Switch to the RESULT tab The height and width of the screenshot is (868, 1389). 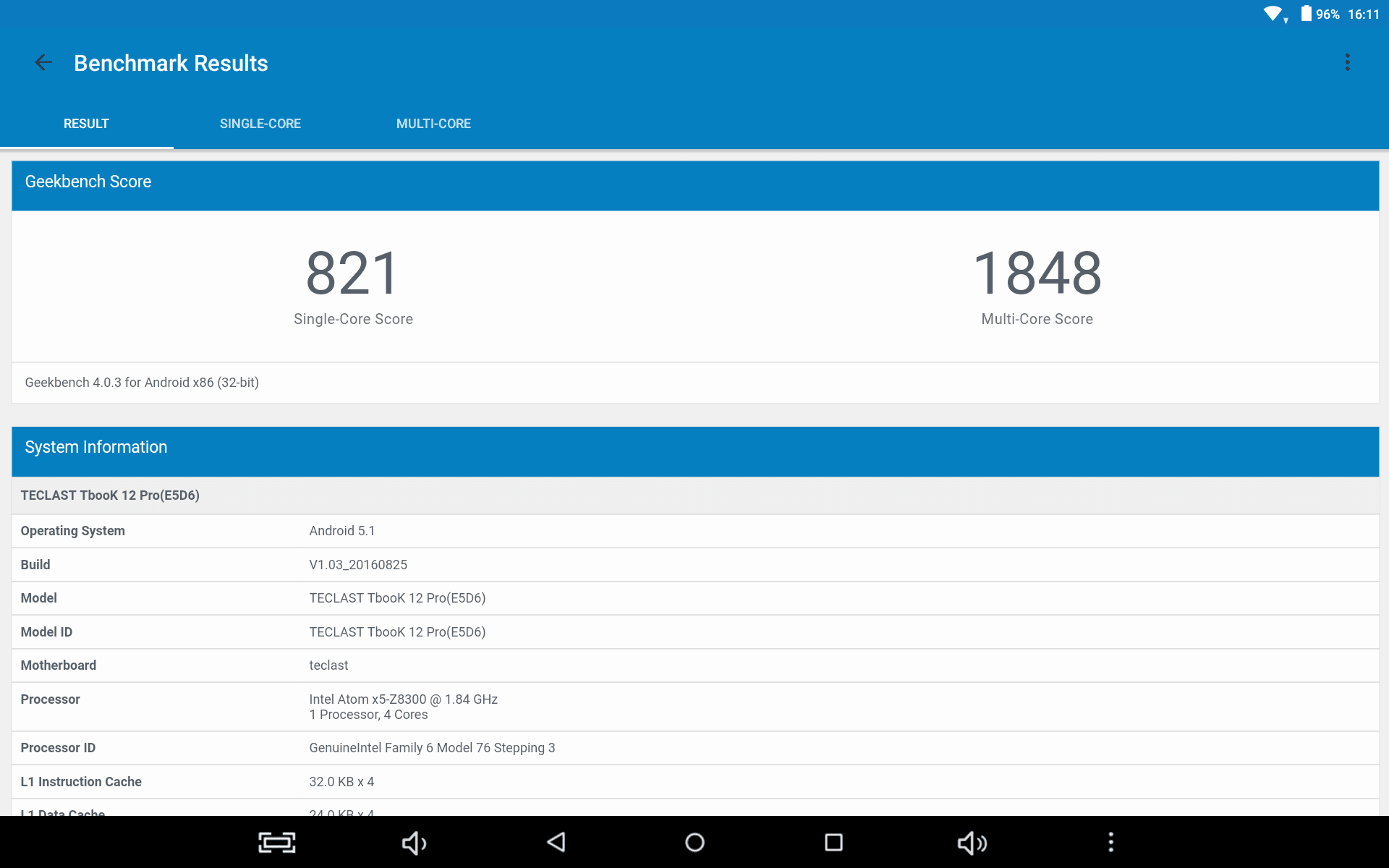pyautogui.click(x=86, y=124)
